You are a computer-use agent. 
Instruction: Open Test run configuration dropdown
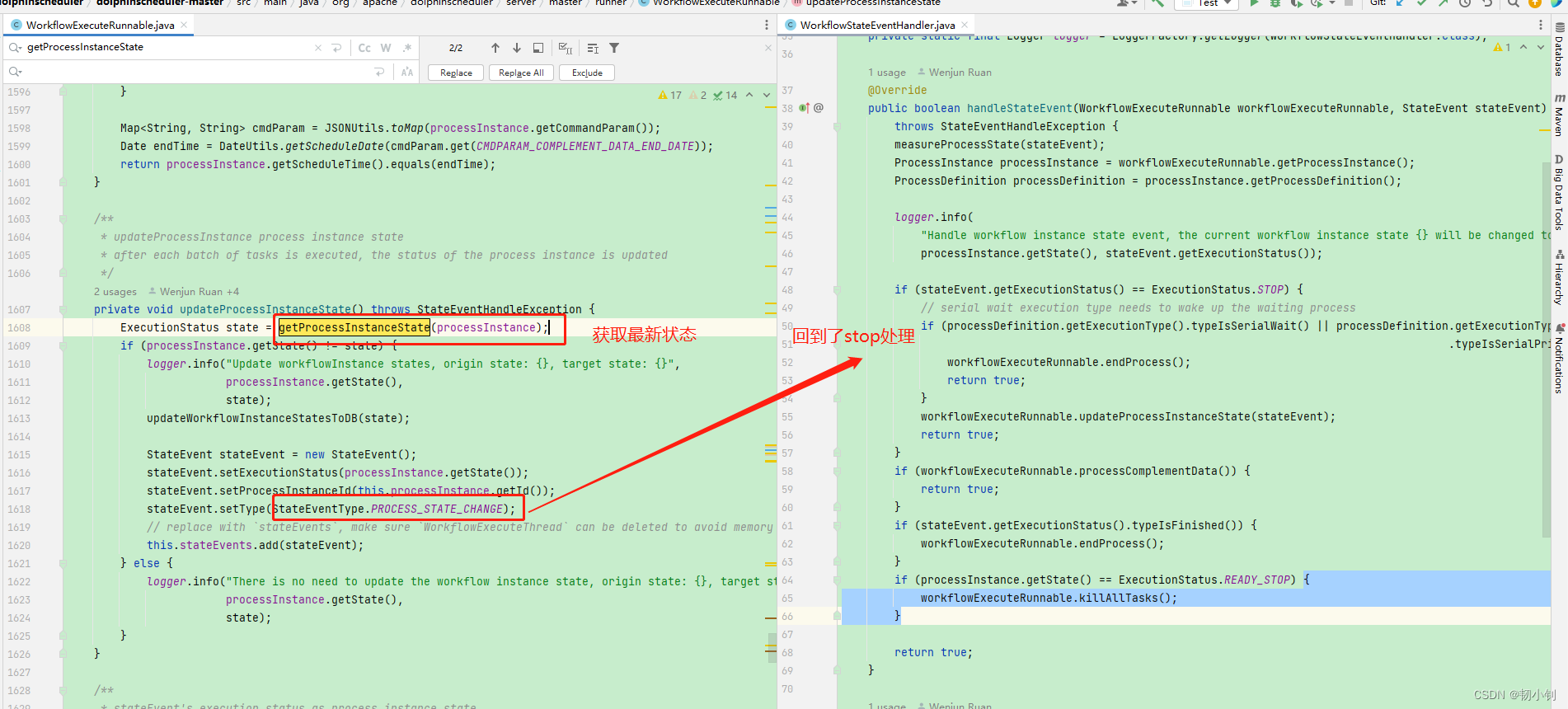point(1207,3)
